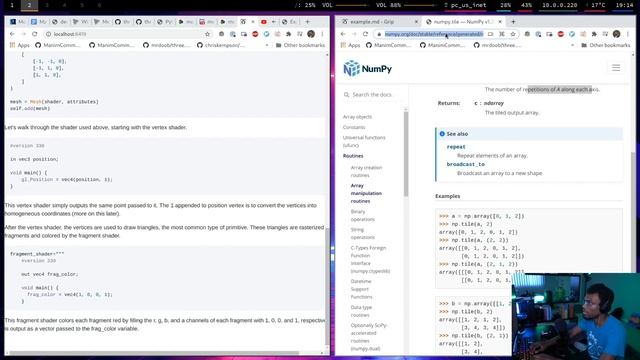Viewport: 640px width, 360px height.
Task: Open Constants in the NumPy sidebar
Action: coord(354,127)
